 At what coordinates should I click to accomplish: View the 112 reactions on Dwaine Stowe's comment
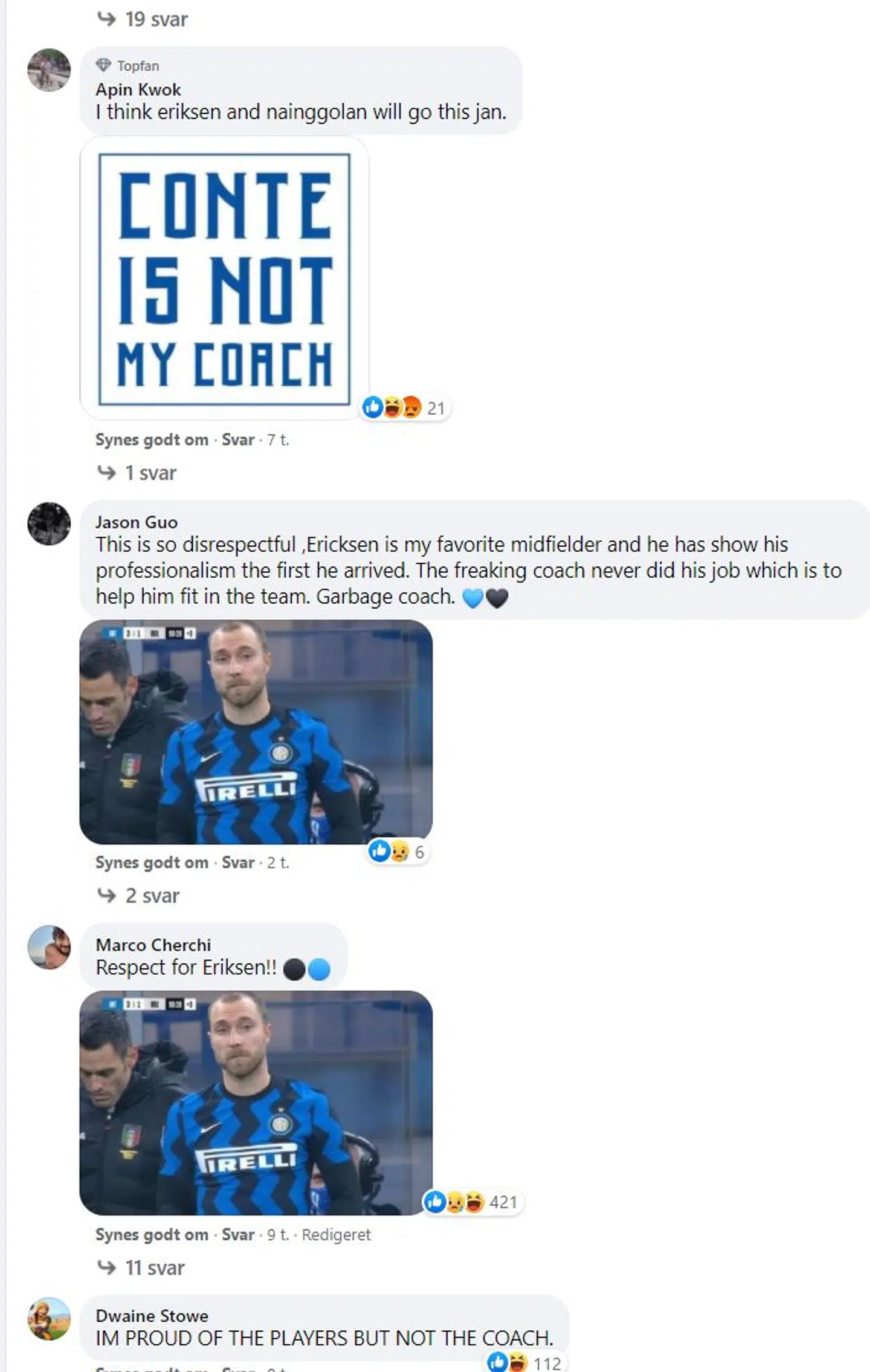(x=525, y=1362)
